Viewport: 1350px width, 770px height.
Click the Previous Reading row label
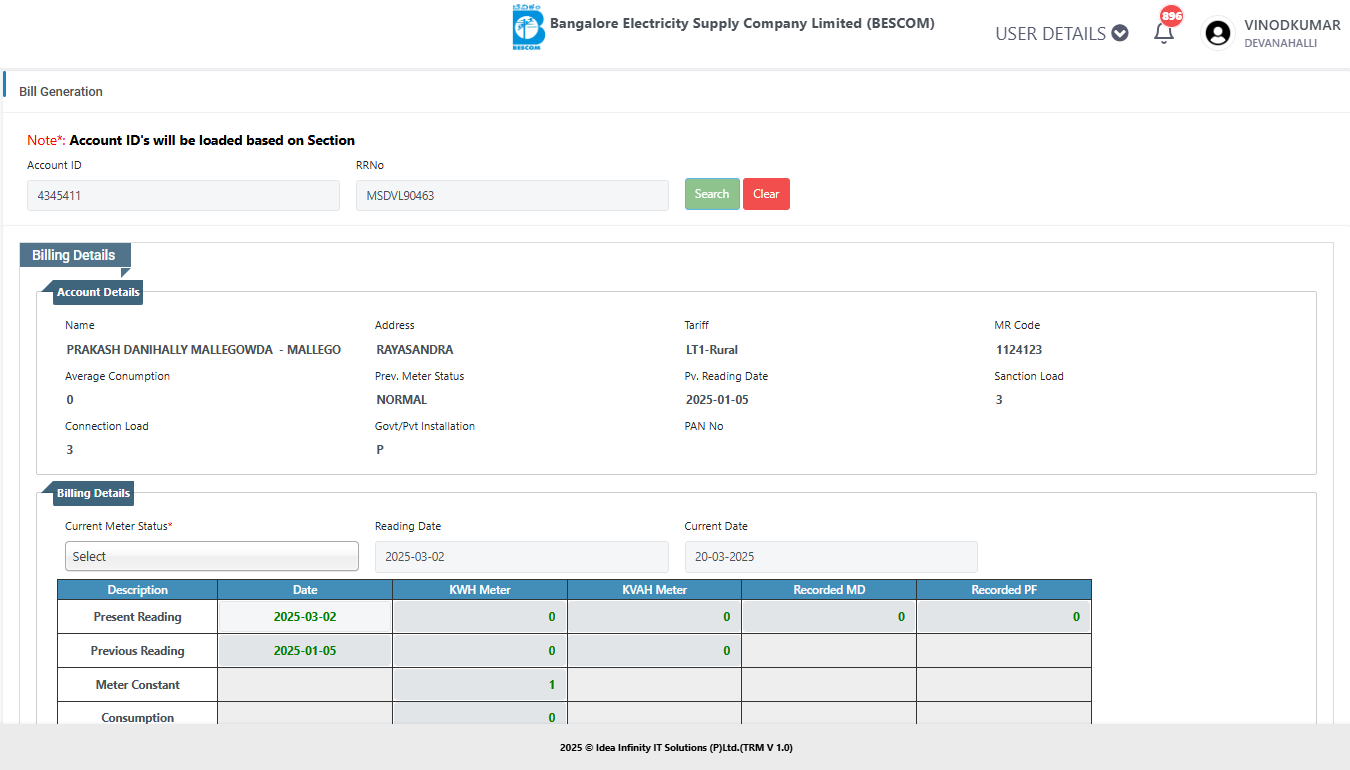(x=138, y=651)
